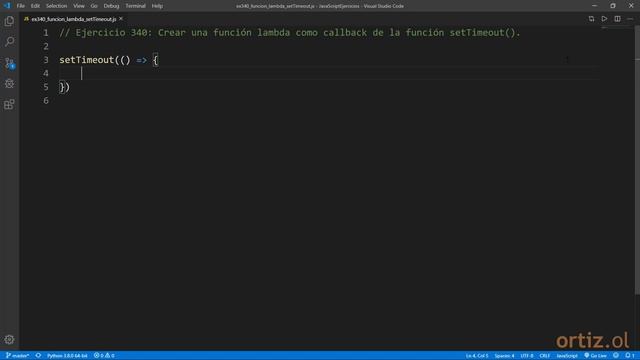Open the Search view in activity bar
This screenshot has width=640, height=360.
click(9, 42)
